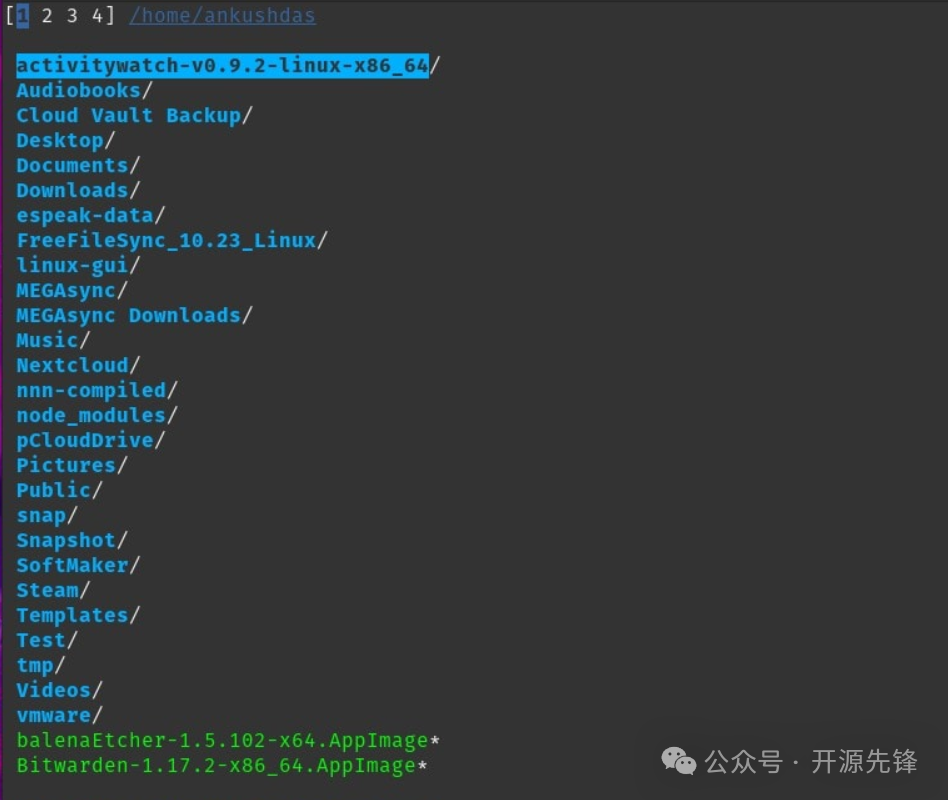Screen dimensions: 948x800
Task: Select the MEGAsync Downloads directory
Action: [x=134, y=316]
